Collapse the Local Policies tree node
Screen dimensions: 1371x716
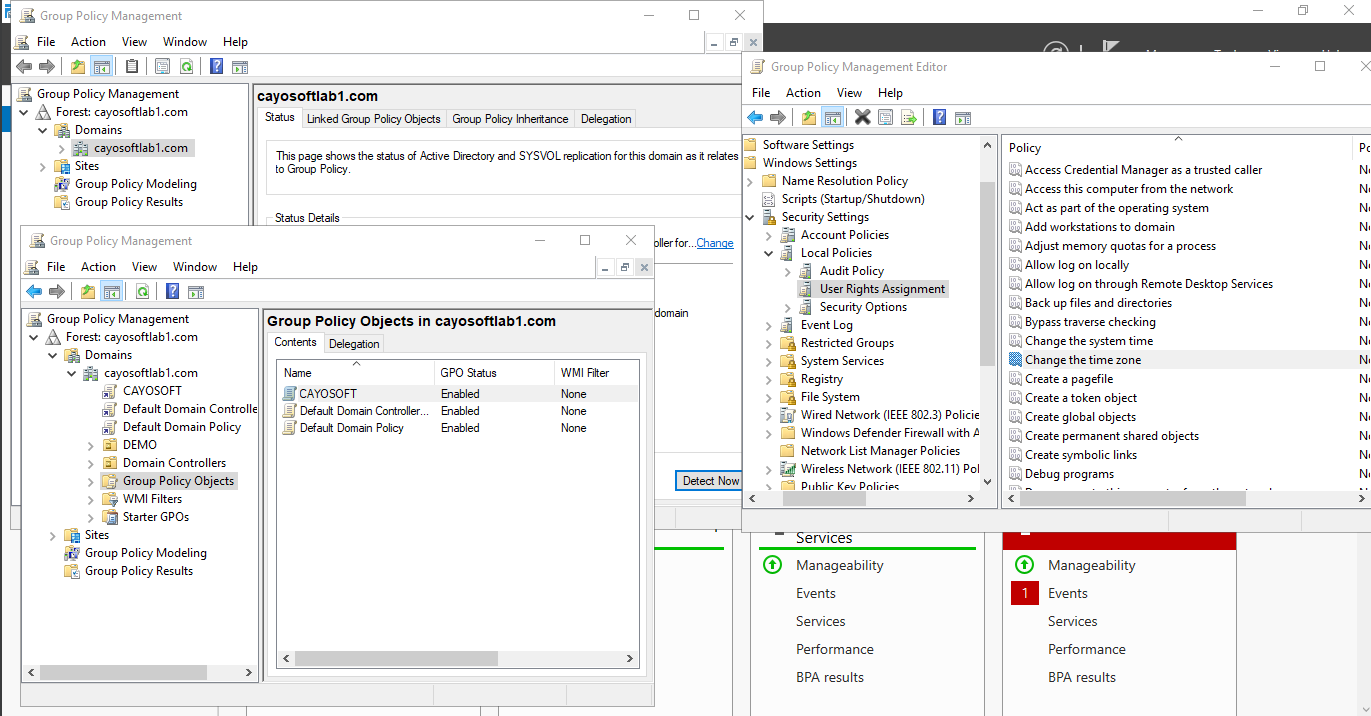(768, 253)
